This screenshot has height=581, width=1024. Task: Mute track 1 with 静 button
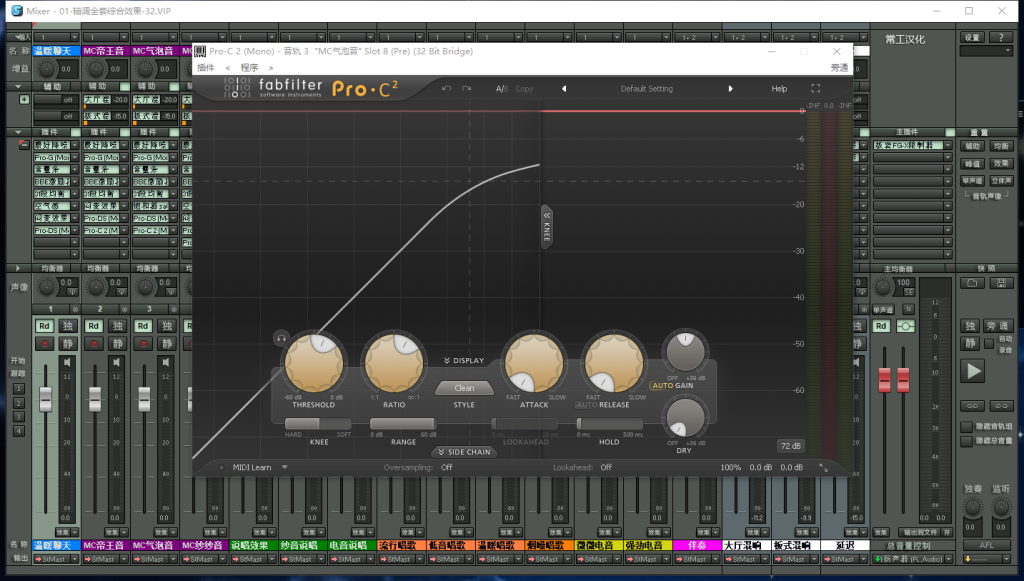(x=68, y=343)
